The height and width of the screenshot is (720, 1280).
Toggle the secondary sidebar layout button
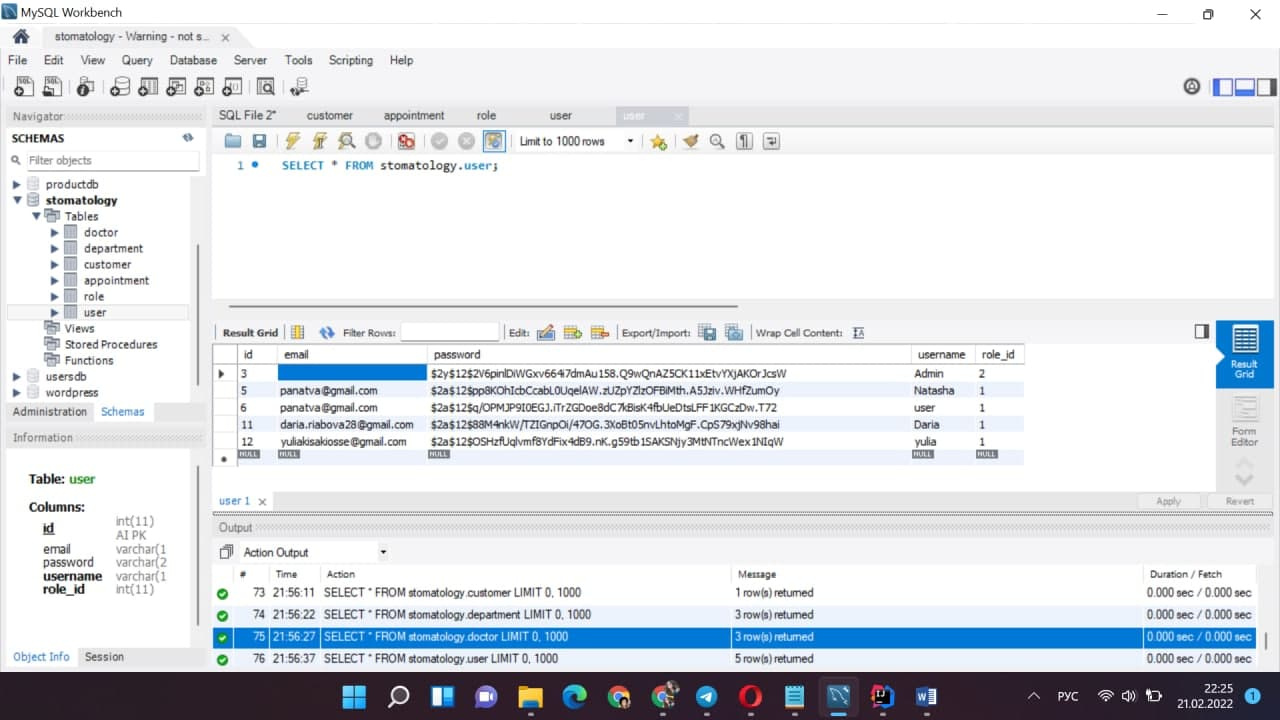(x=1267, y=87)
